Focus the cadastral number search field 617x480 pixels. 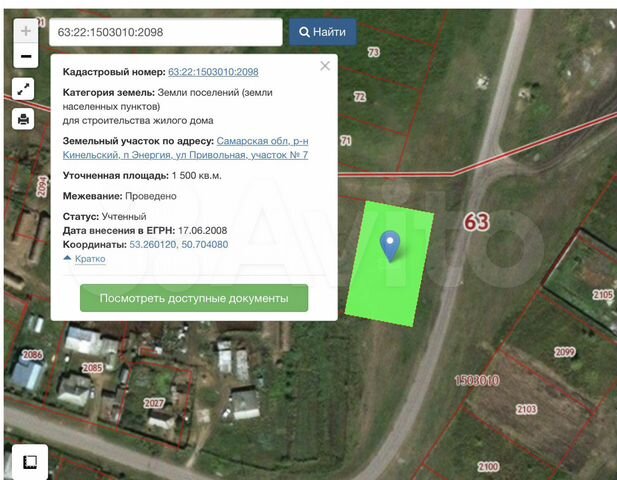(x=165, y=32)
